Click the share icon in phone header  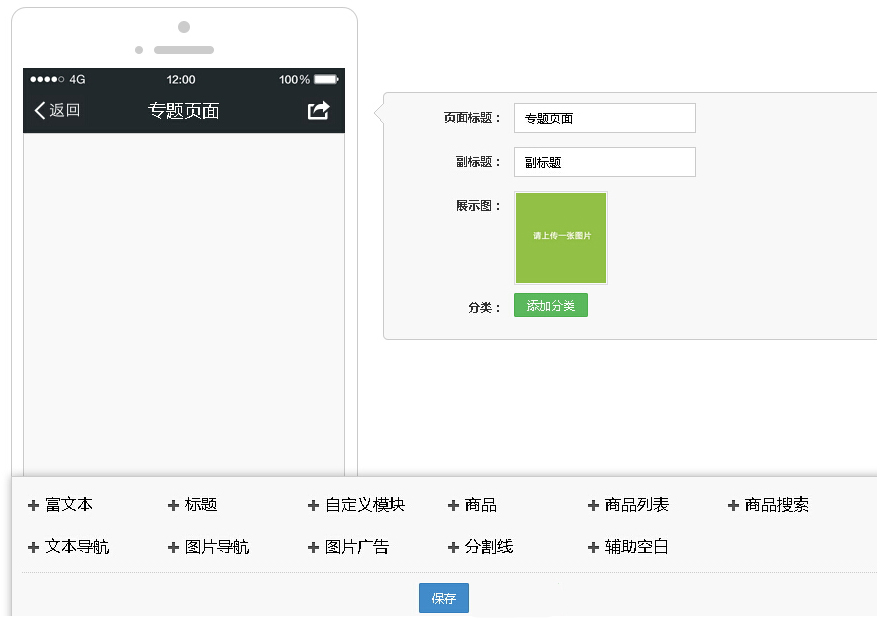pyautogui.click(x=318, y=111)
